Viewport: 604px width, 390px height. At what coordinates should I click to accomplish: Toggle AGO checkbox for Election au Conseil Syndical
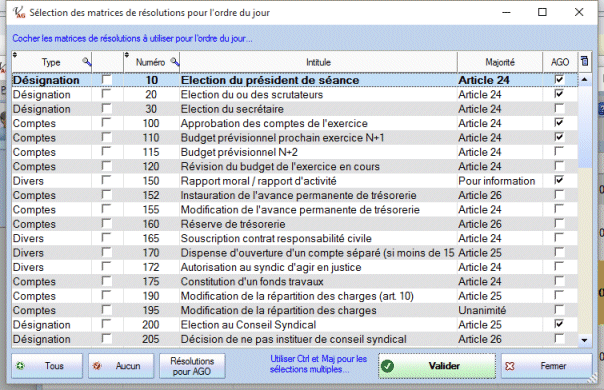pyautogui.click(x=559, y=324)
